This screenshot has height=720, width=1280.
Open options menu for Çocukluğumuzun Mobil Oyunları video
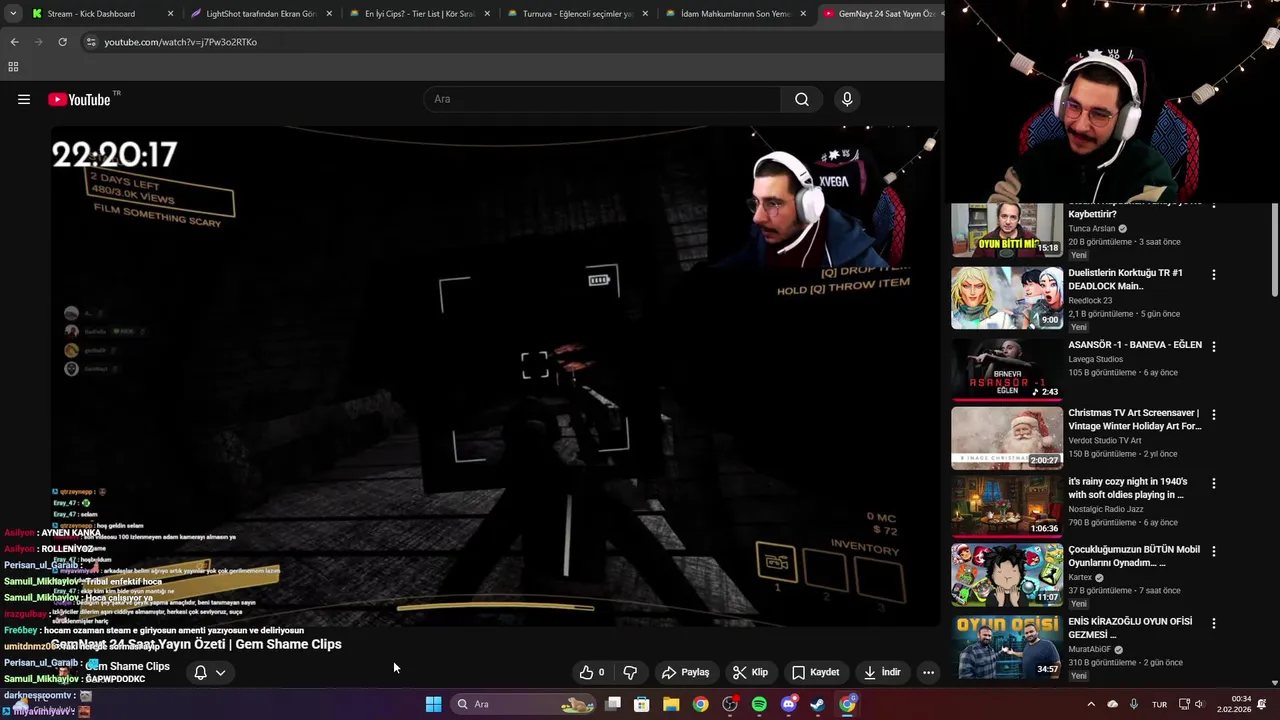click(x=1214, y=551)
